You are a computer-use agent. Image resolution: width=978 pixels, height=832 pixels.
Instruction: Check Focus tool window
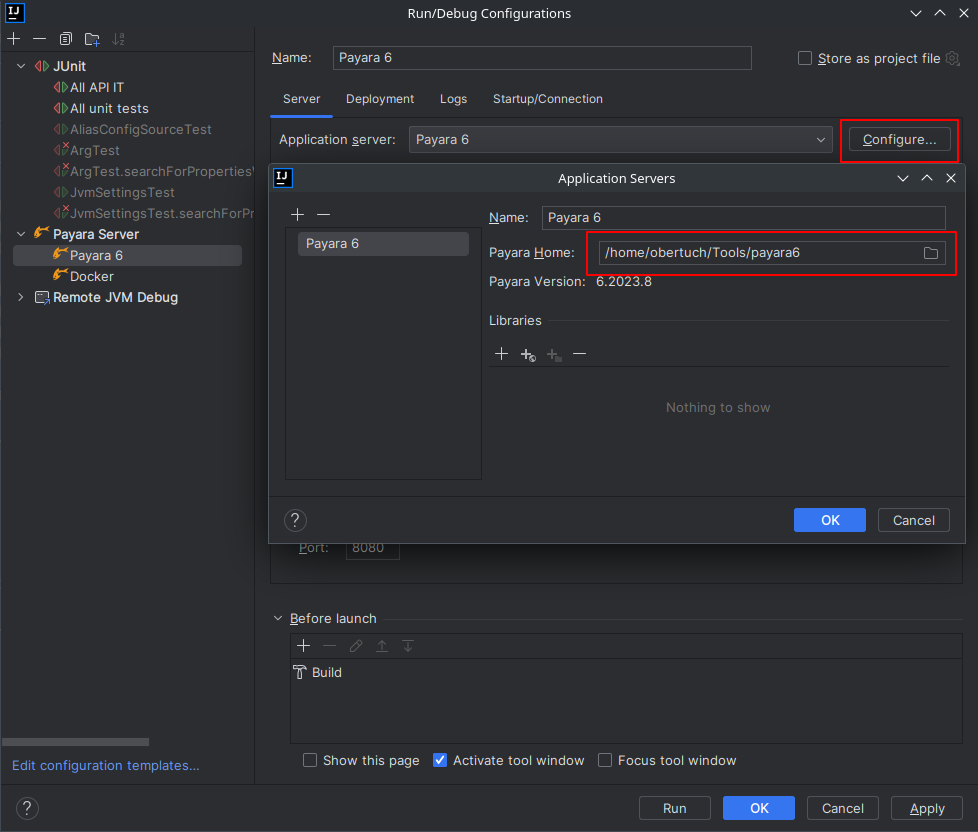(605, 760)
